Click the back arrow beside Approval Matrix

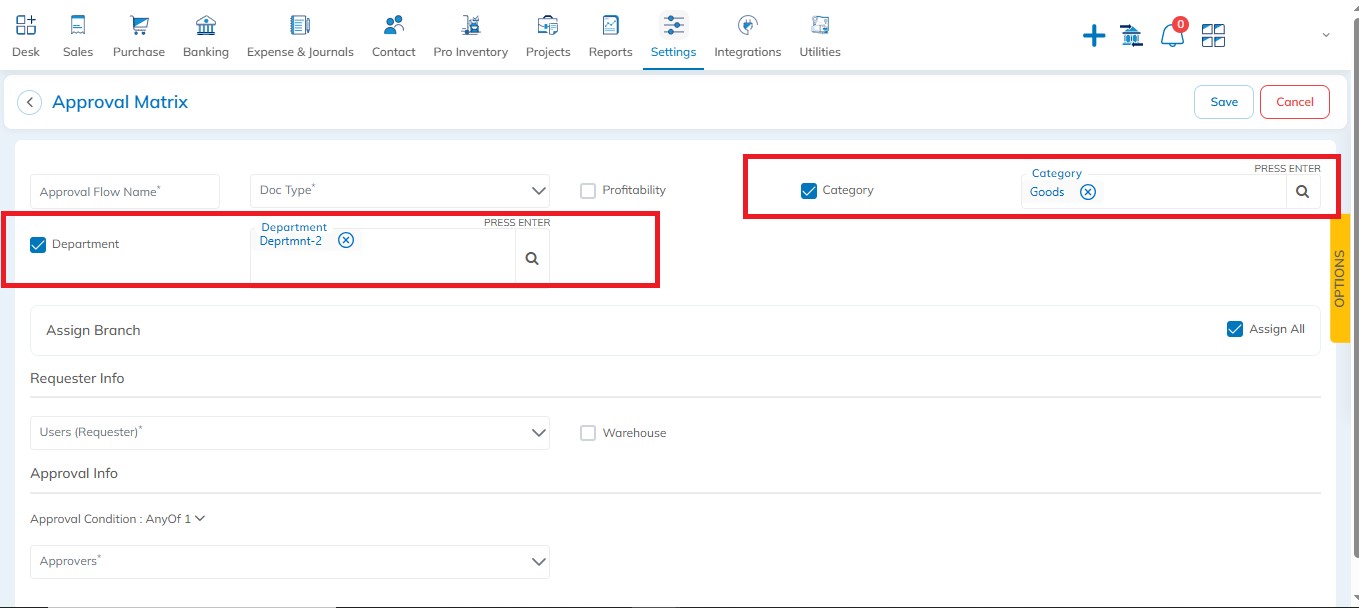(30, 102)
